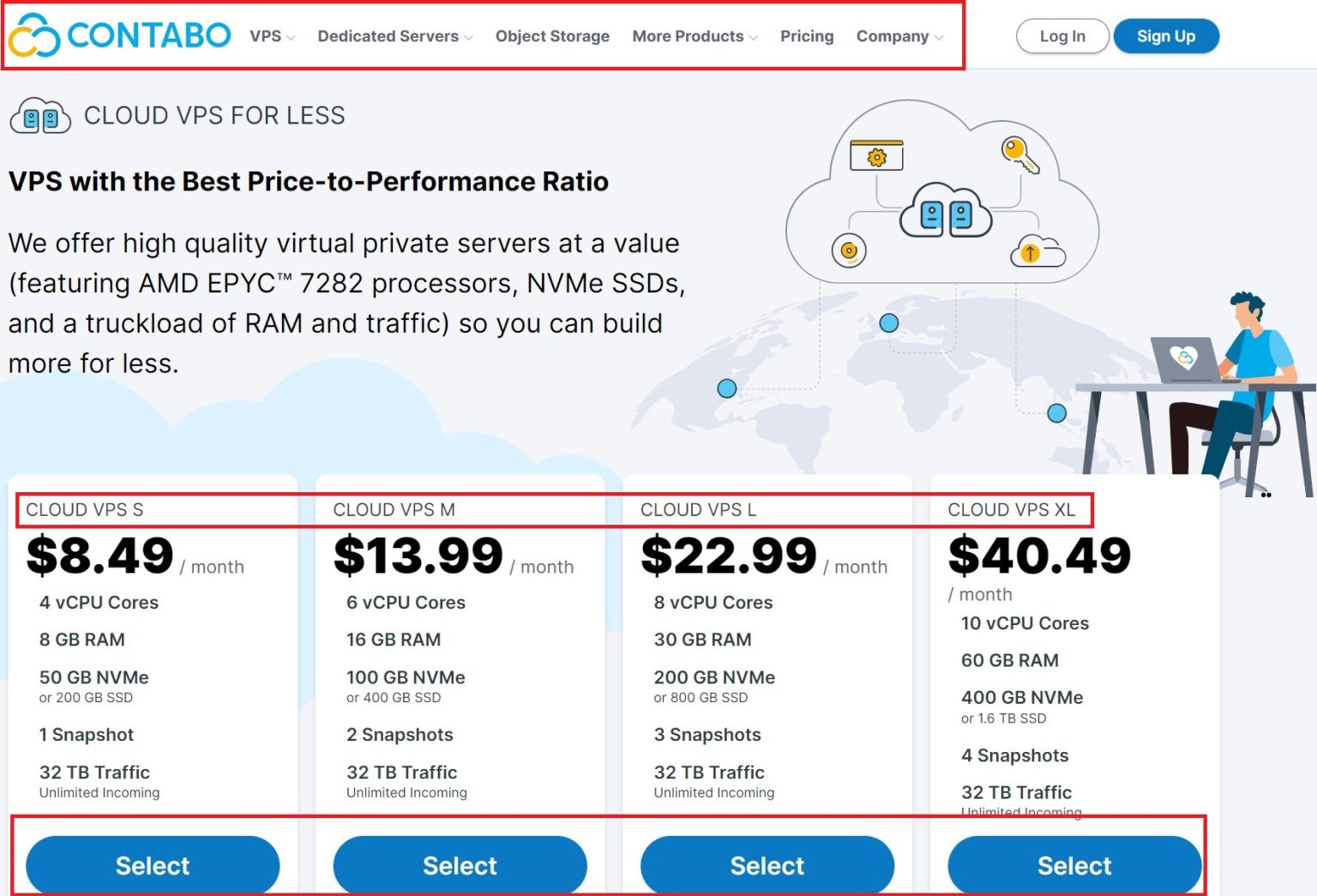Click the Sign Up button
Screen dimensions: 1317x896
click(x=1166, y=36)
